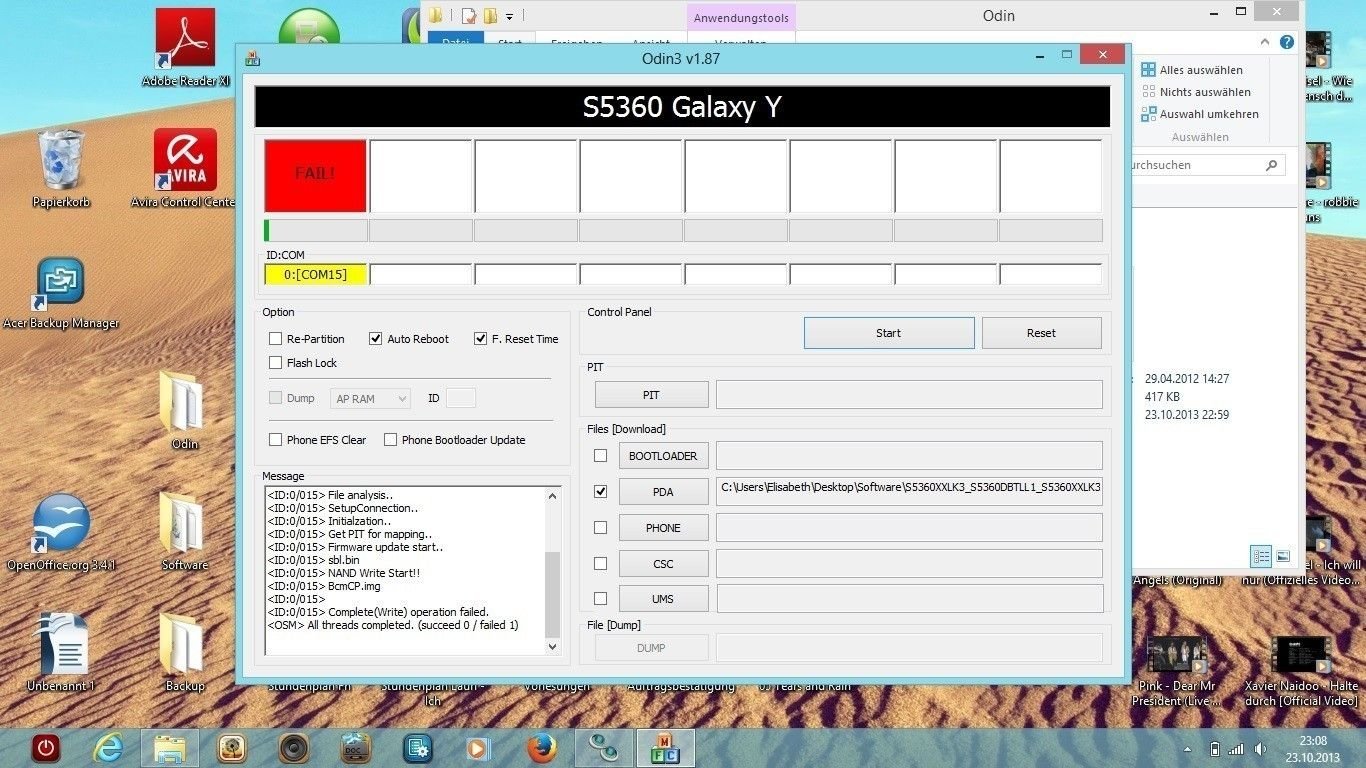This screenshot has width=1366, height=768.
Task: Click the CSC file browse button
Action: 663,564
